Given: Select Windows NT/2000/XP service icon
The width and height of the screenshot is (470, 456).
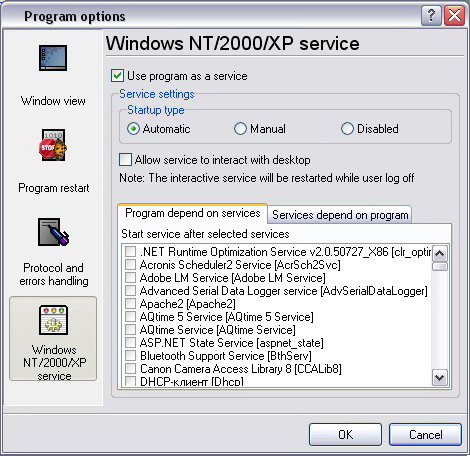Looking at the screenshot, I should pos(53,320).
